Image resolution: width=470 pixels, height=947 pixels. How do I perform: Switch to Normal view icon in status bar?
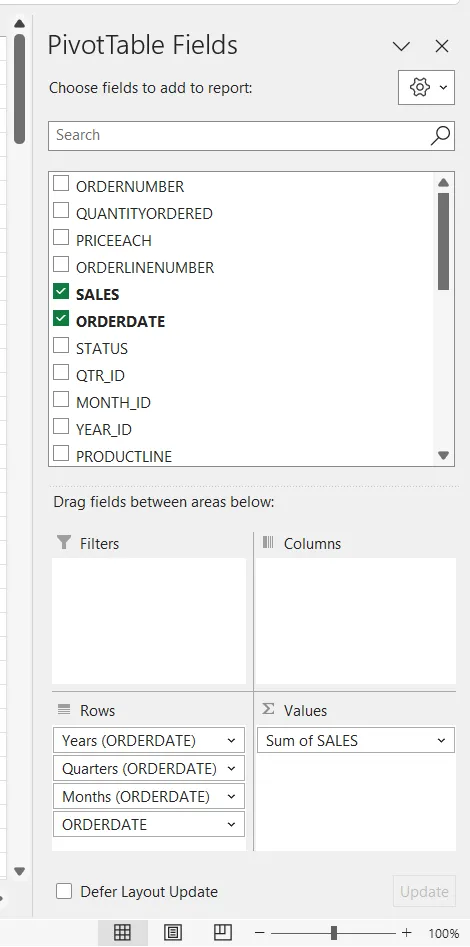tap(122, 933)
